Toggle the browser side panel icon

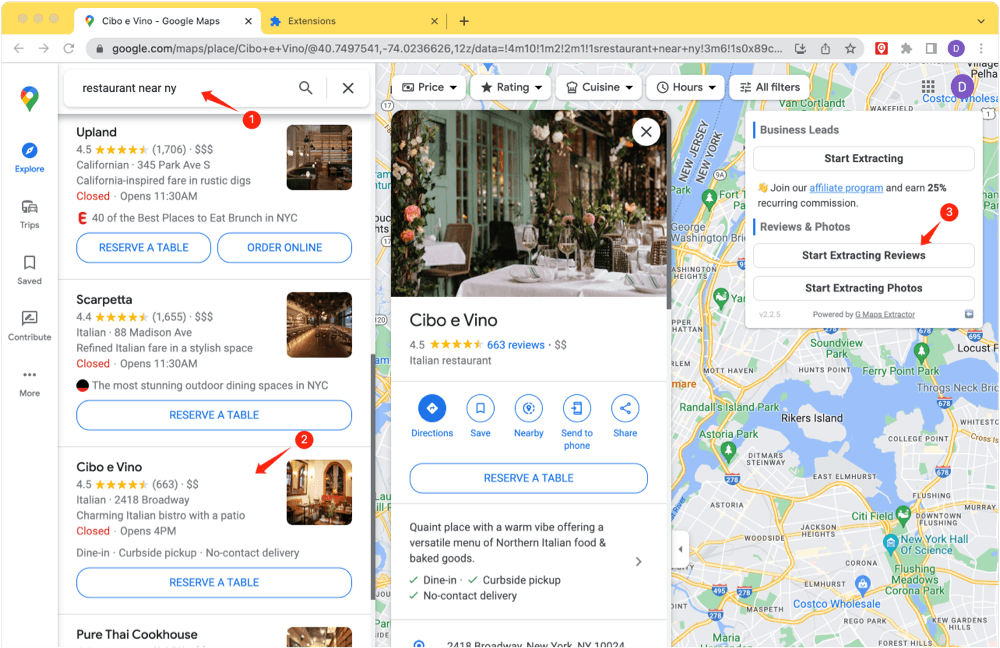coord(931,48)
